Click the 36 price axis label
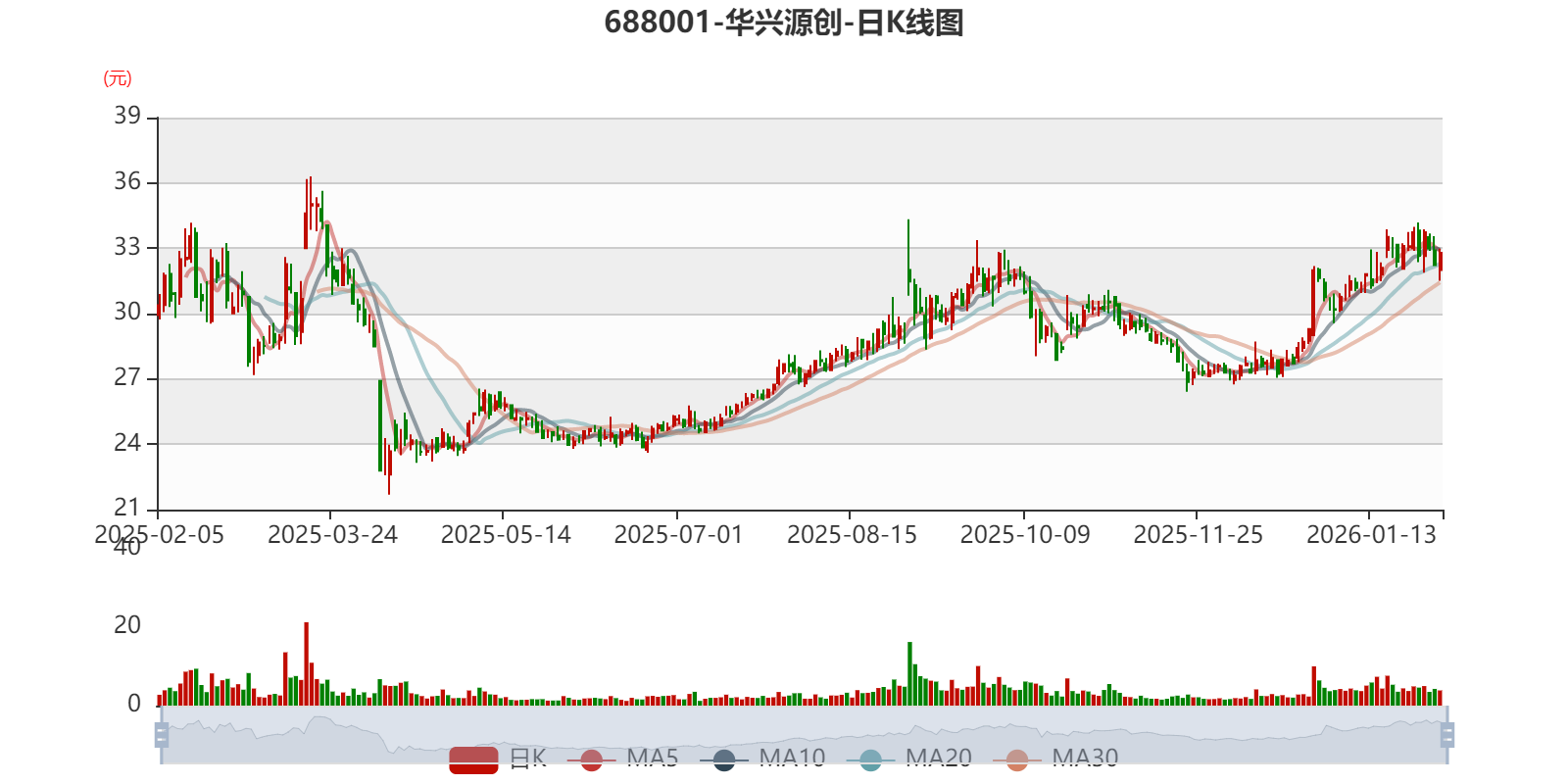 [127, 181]
